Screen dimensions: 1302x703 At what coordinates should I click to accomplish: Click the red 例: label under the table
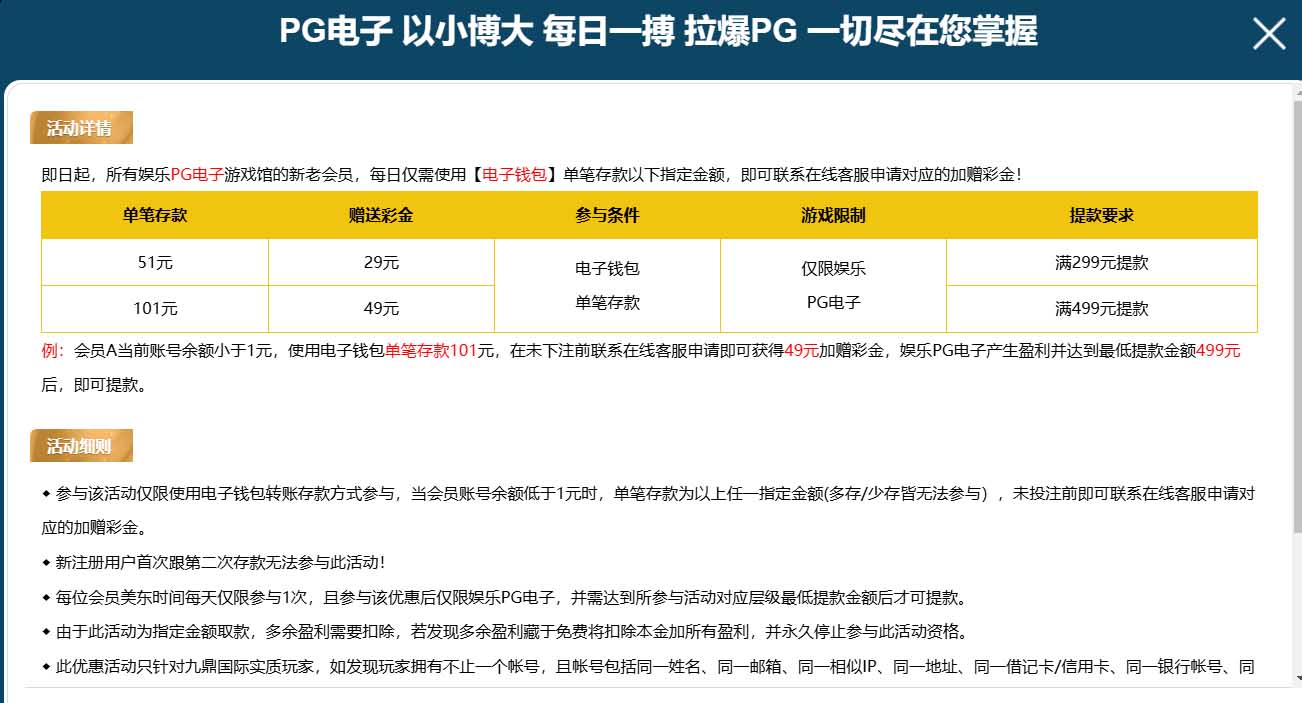tap(53, 351)
